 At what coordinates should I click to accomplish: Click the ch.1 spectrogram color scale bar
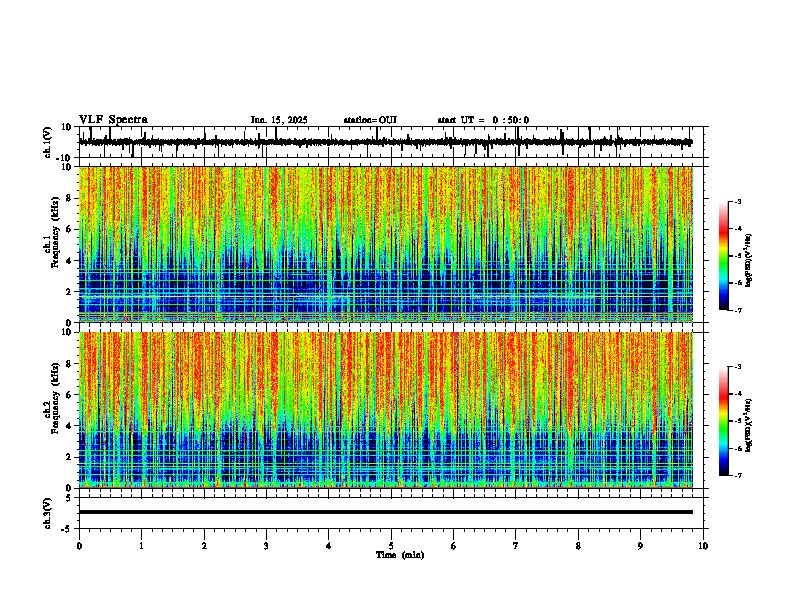tap(724, 256)
